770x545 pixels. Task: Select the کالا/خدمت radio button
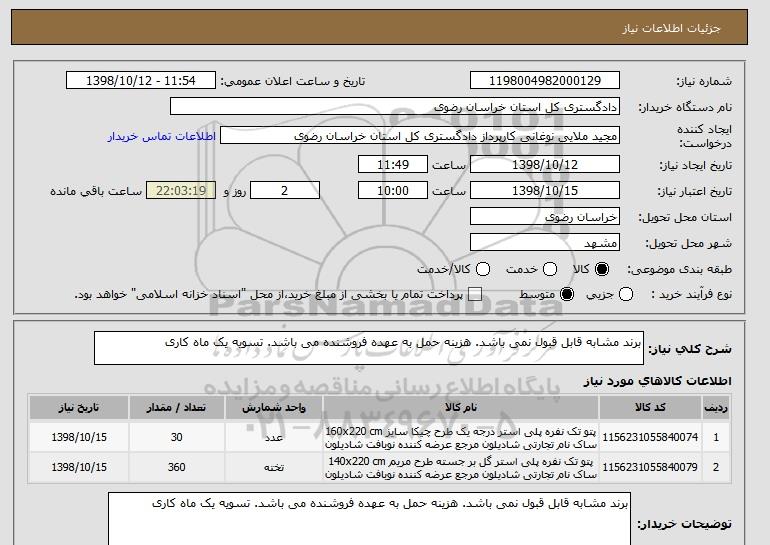click(483, 269)
